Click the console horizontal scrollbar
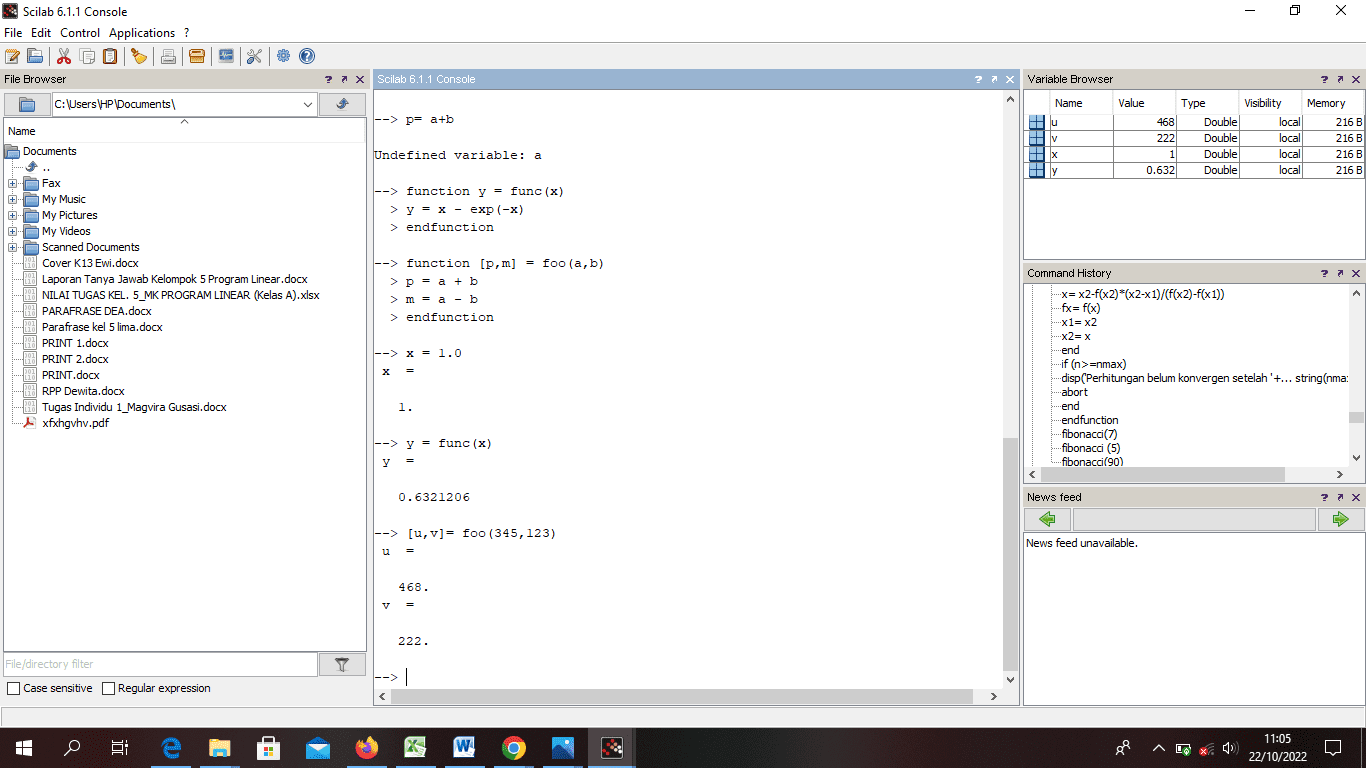The image size is (1366, 768). (682, 696)
